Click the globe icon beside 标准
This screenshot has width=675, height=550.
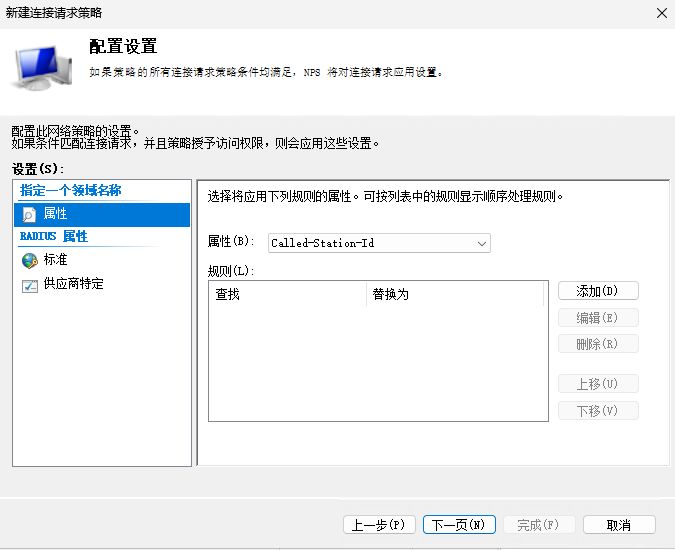[29, 260]
